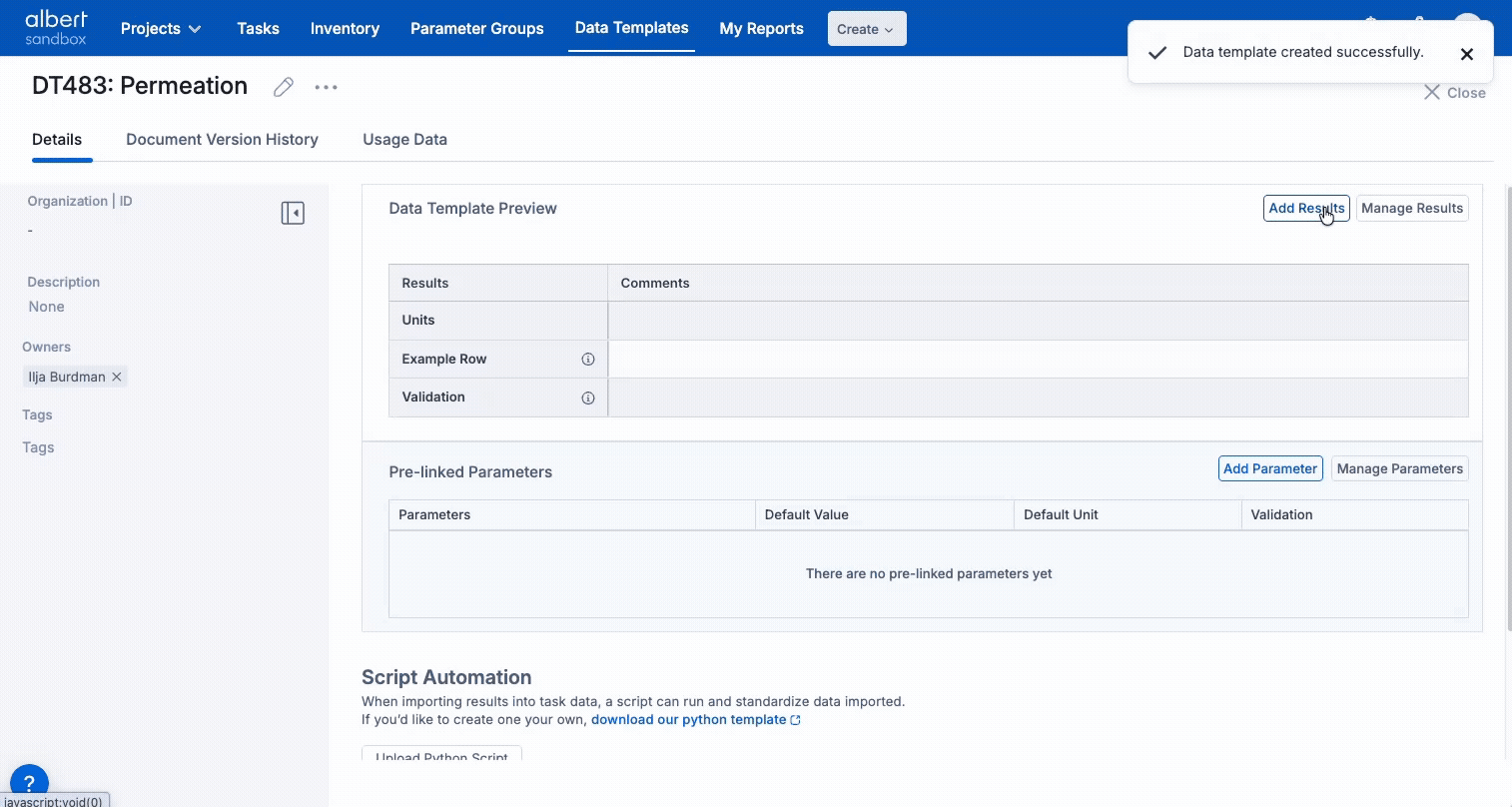Dismiss the success notification toast

point(1466,54)
